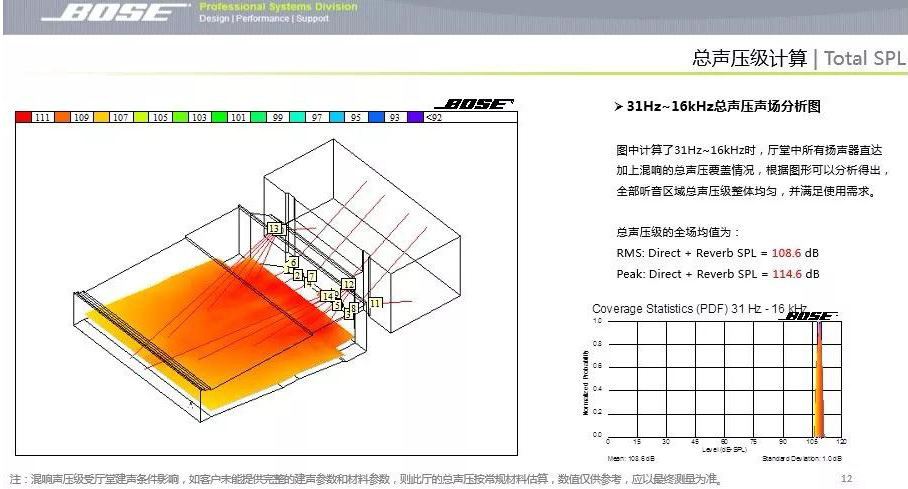Image resolution: width=908 pixels, height=489 pixels.
Task: Click speaker marker 11 in the model
Action: tap(375, 302)
